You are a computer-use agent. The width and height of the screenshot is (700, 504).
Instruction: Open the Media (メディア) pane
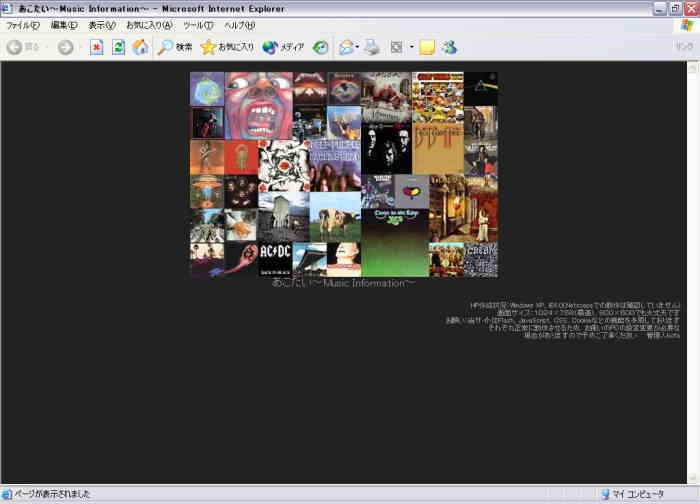[283, 47]
